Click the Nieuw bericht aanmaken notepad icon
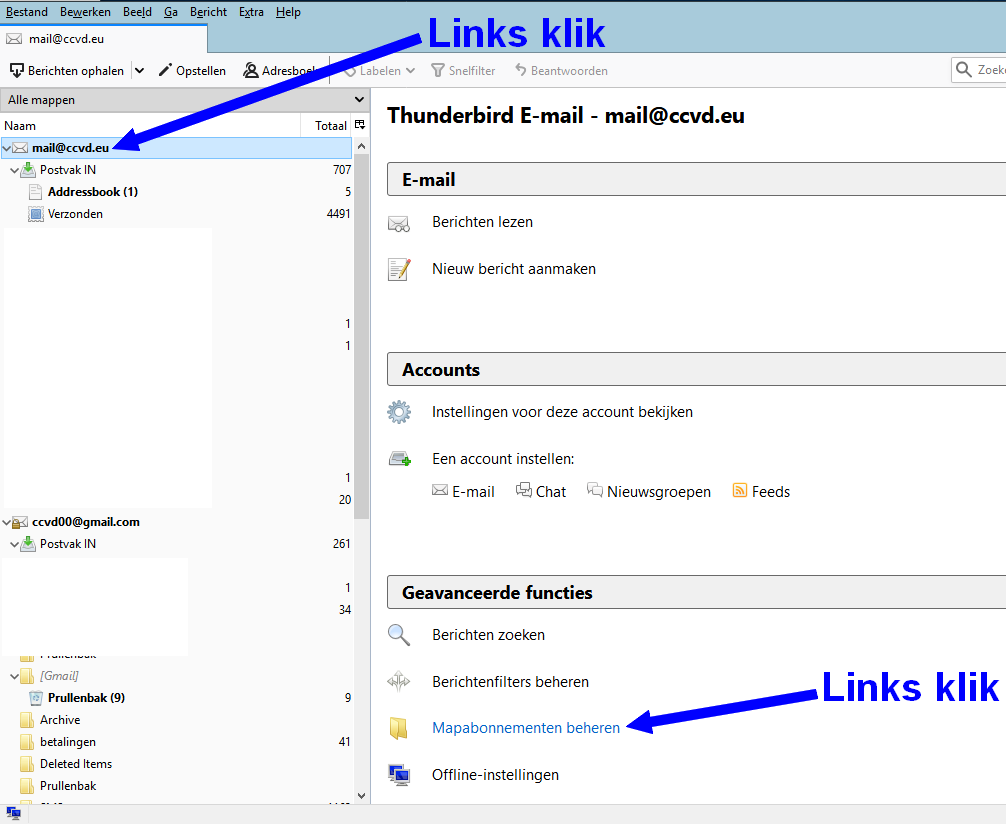The height and width of the screenshot is (824, 1006). point(399,269)
